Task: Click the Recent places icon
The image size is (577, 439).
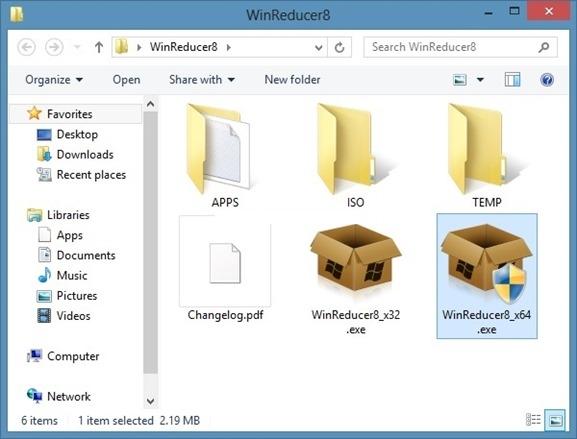Action: click(x=44, y=174)
